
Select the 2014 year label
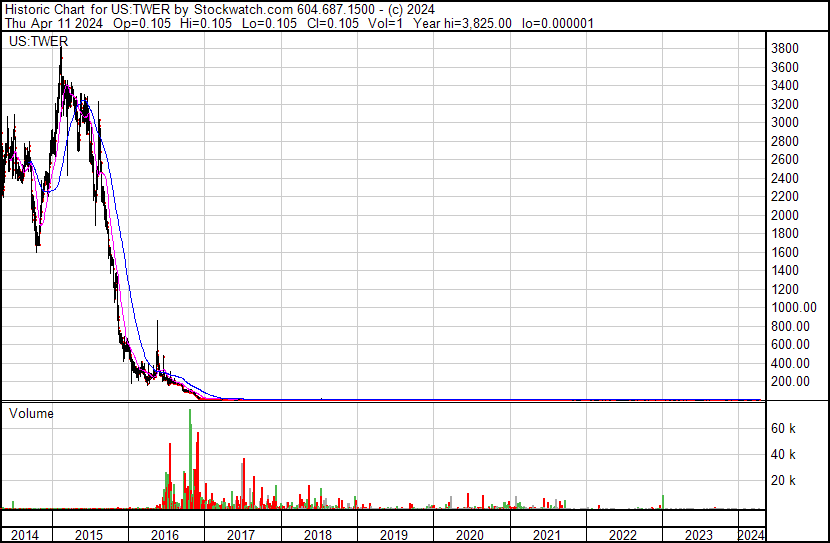pos(25,535)
